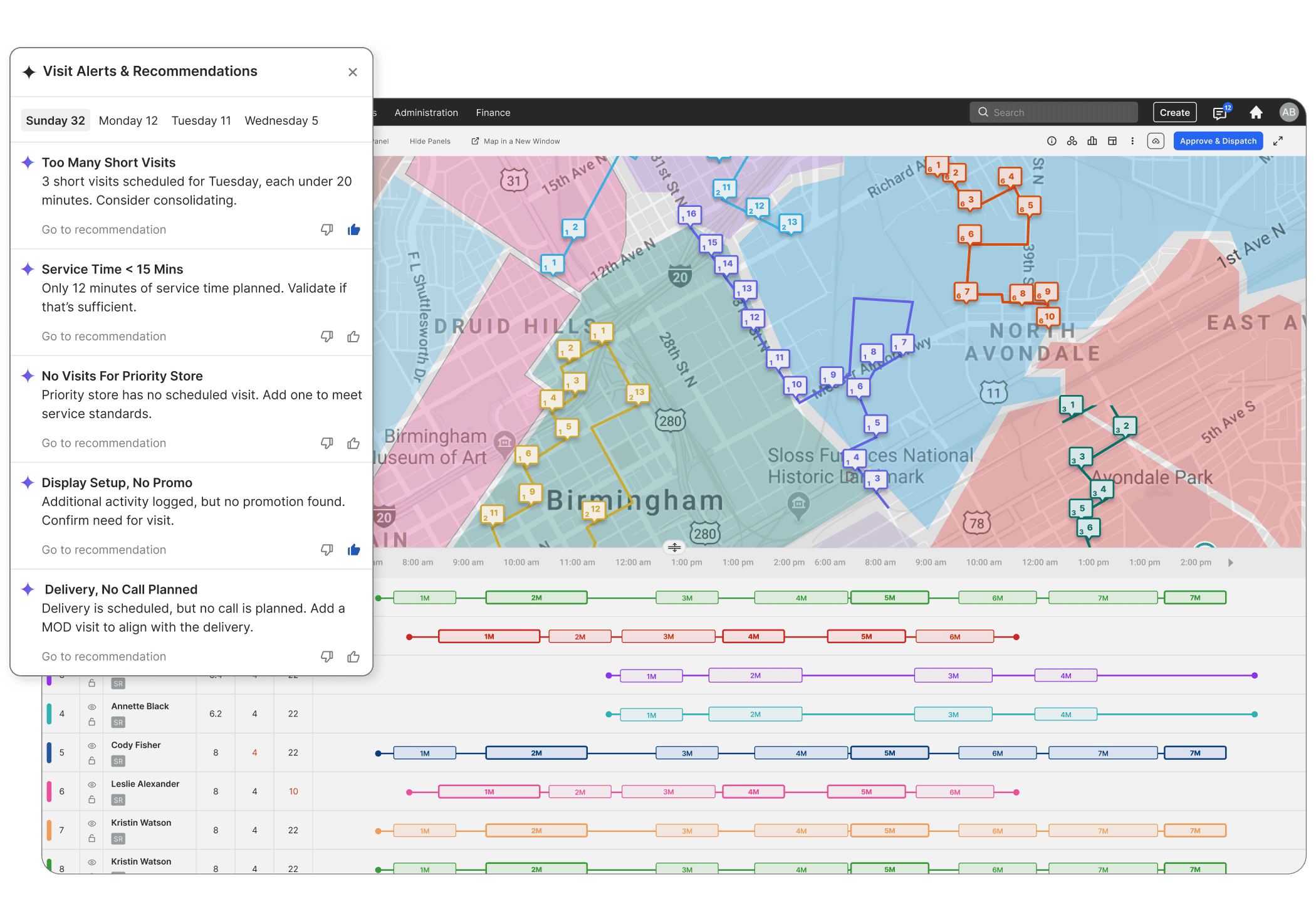
Task: Click the Approve & Dispatch button
Action: 1218,141
